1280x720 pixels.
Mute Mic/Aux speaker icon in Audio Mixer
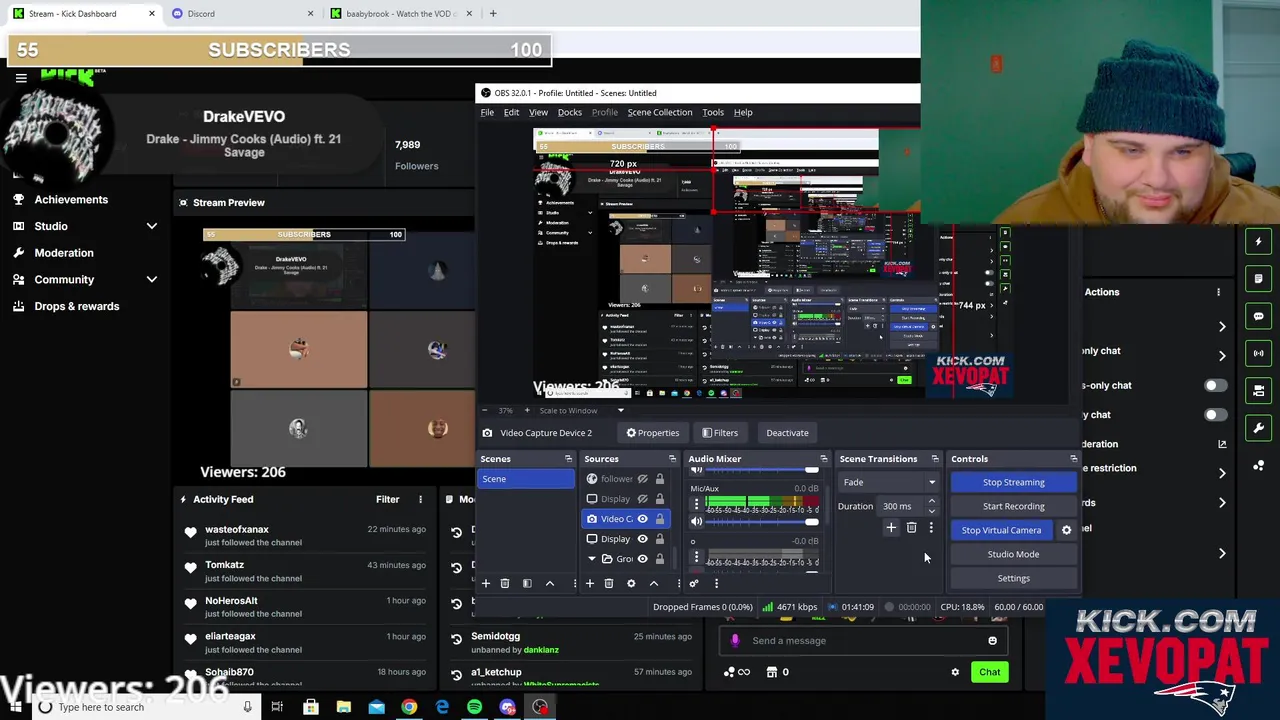(x=696, y=521)
